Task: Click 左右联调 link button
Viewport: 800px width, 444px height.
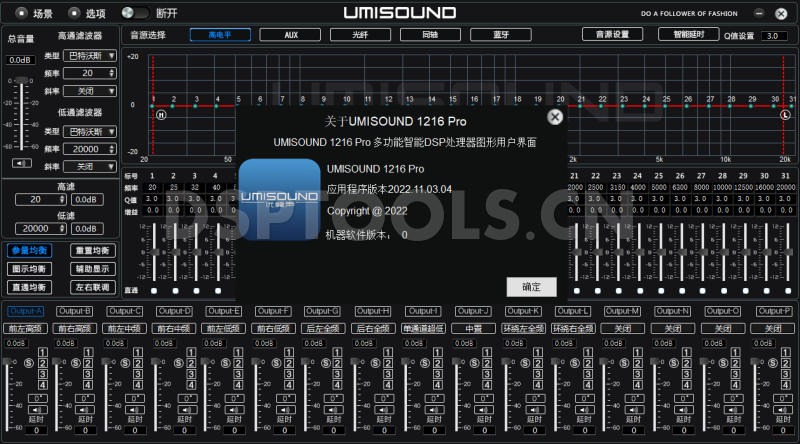Action: (x=92, y=287)
